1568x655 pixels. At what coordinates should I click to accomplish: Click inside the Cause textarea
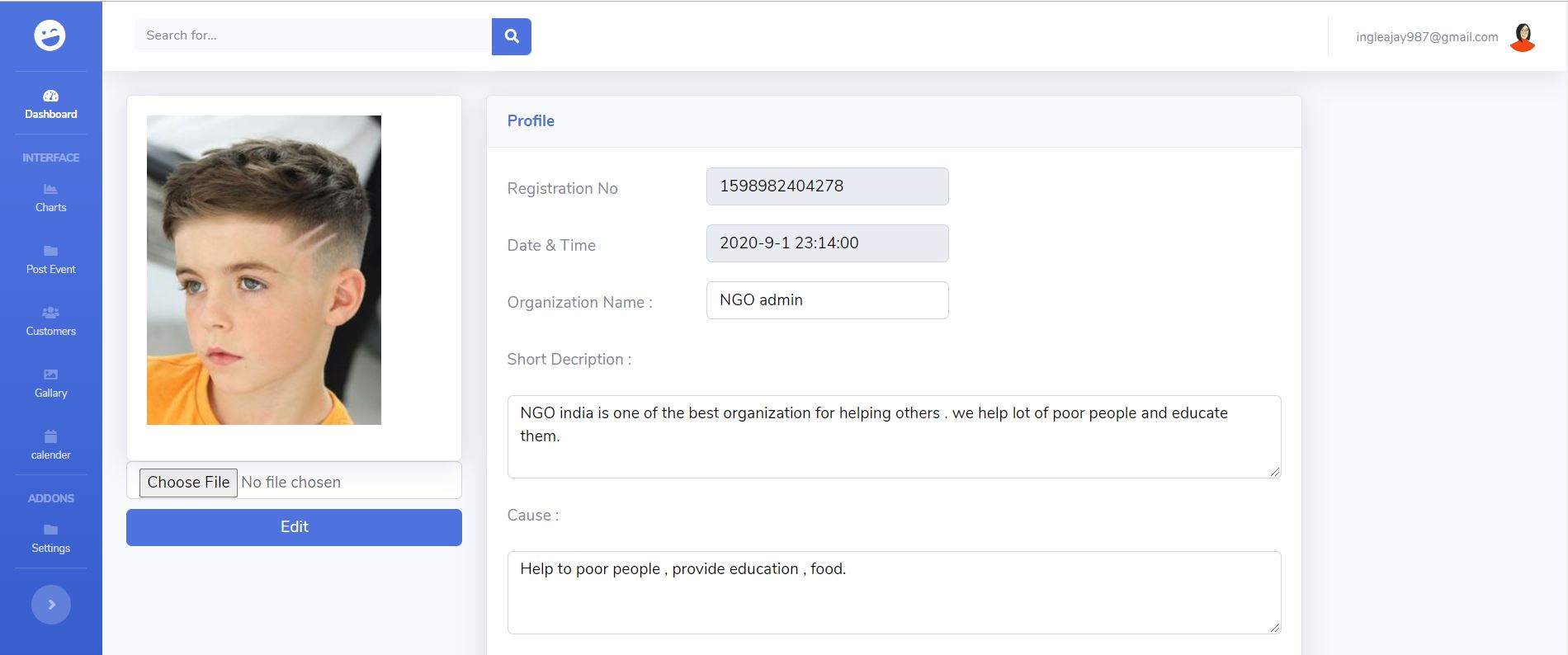tap(893, 592)
